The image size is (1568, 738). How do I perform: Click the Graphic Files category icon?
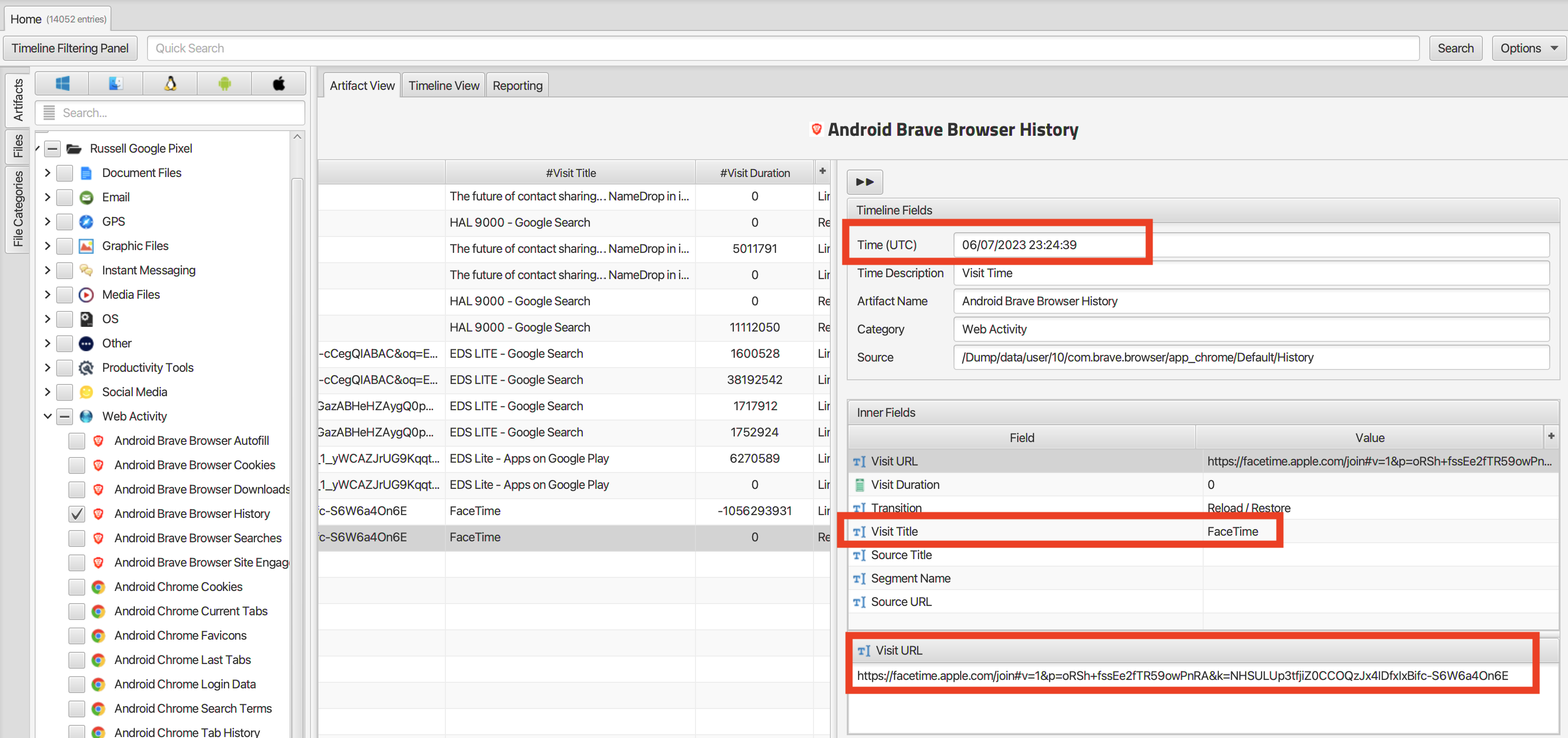(87, 246)
